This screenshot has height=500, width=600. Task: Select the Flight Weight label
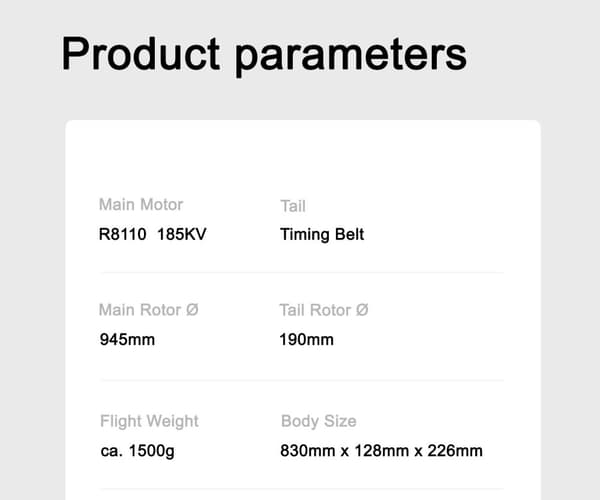click(149, 421)
